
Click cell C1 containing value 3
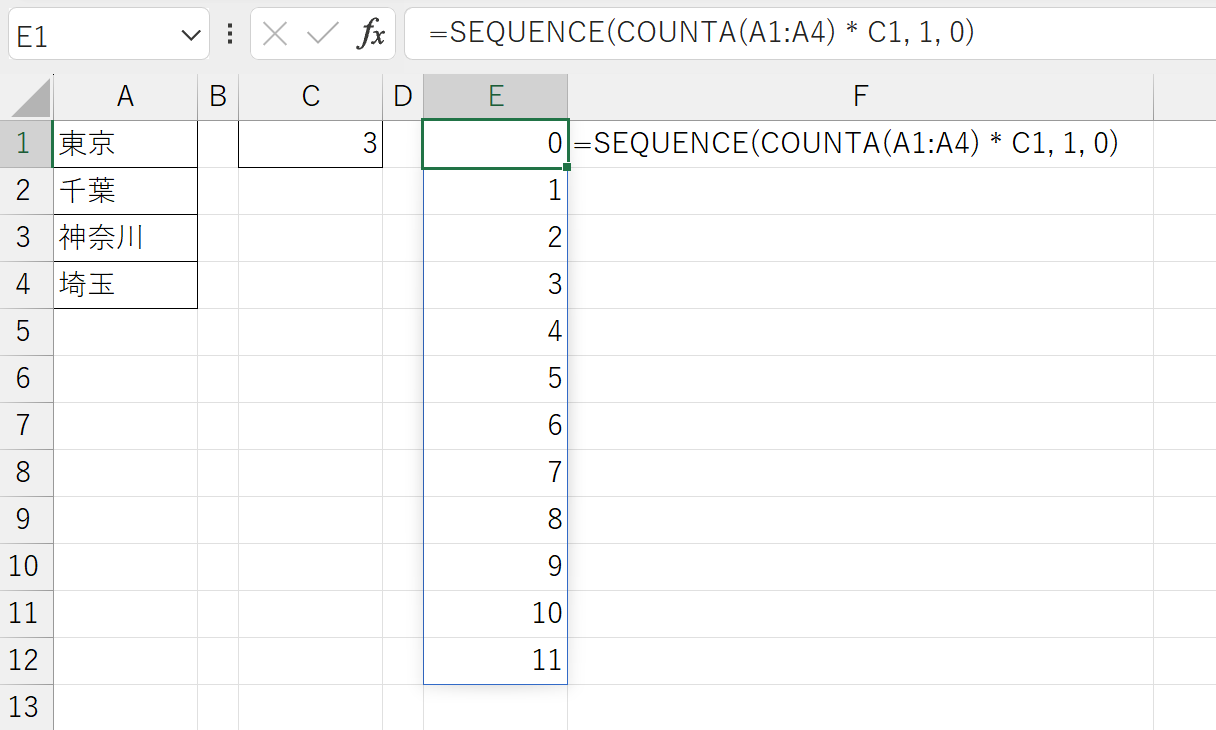311,144
